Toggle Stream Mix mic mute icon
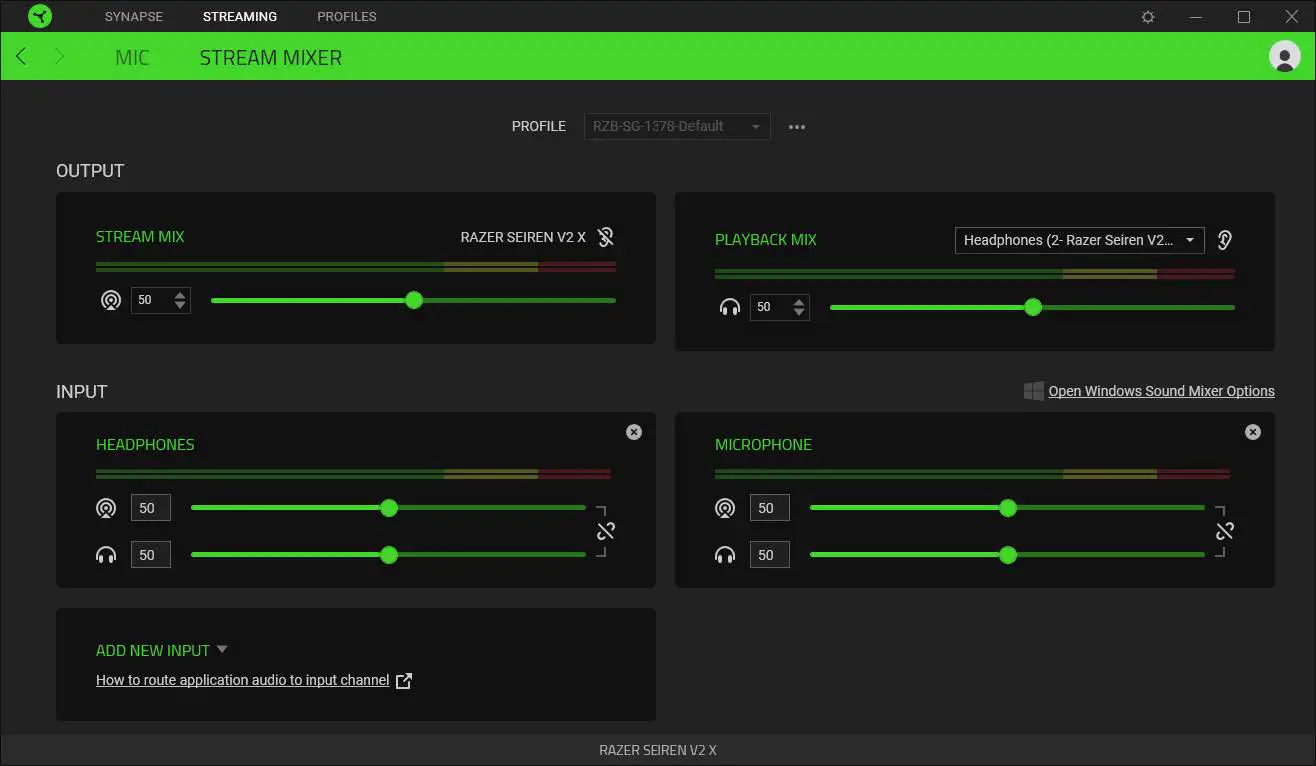1316x766 pixels. point(605,237)
